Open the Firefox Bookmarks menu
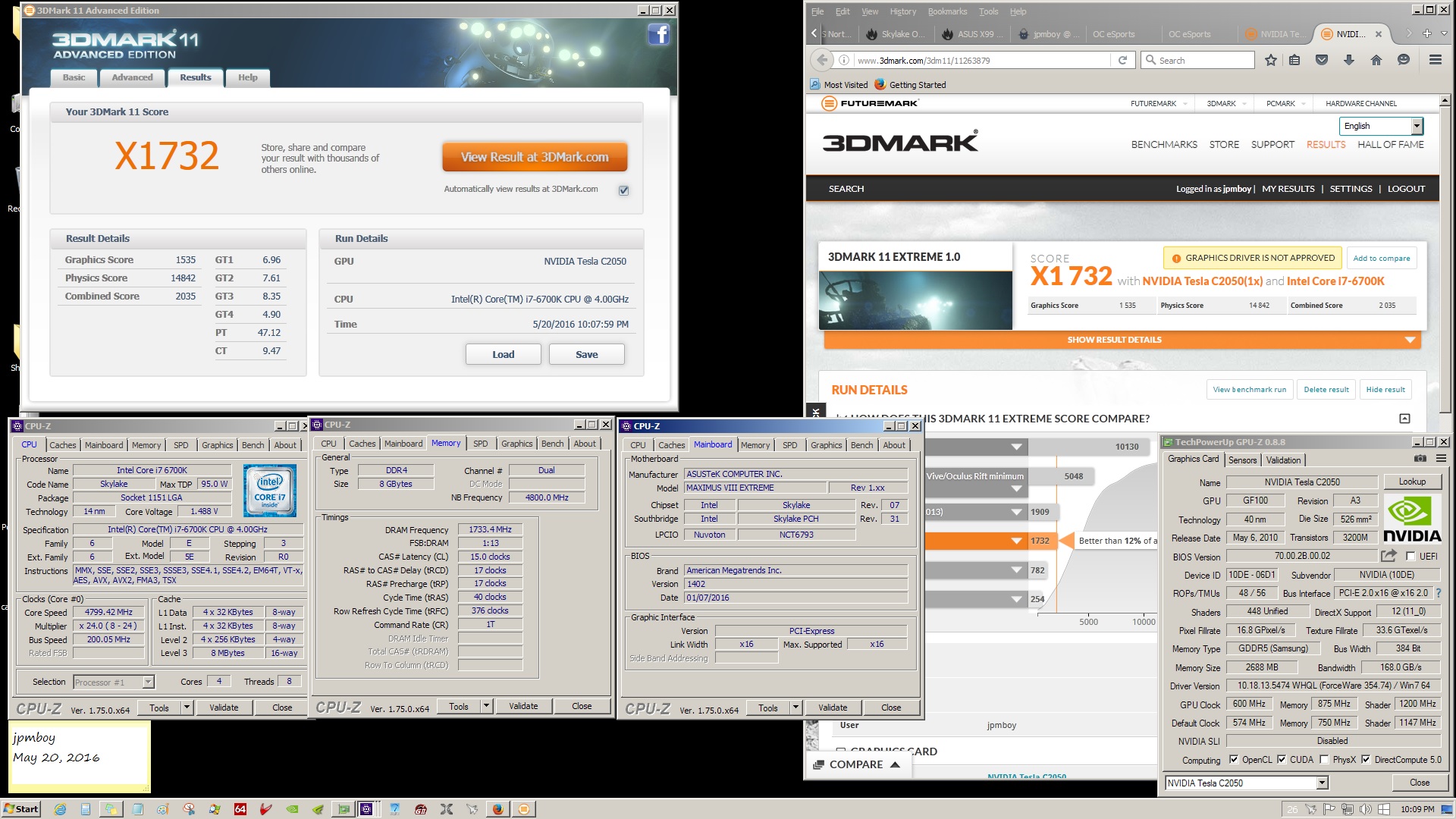The height and width of the screenshot is (819, 1456). [x=947, y=11]
